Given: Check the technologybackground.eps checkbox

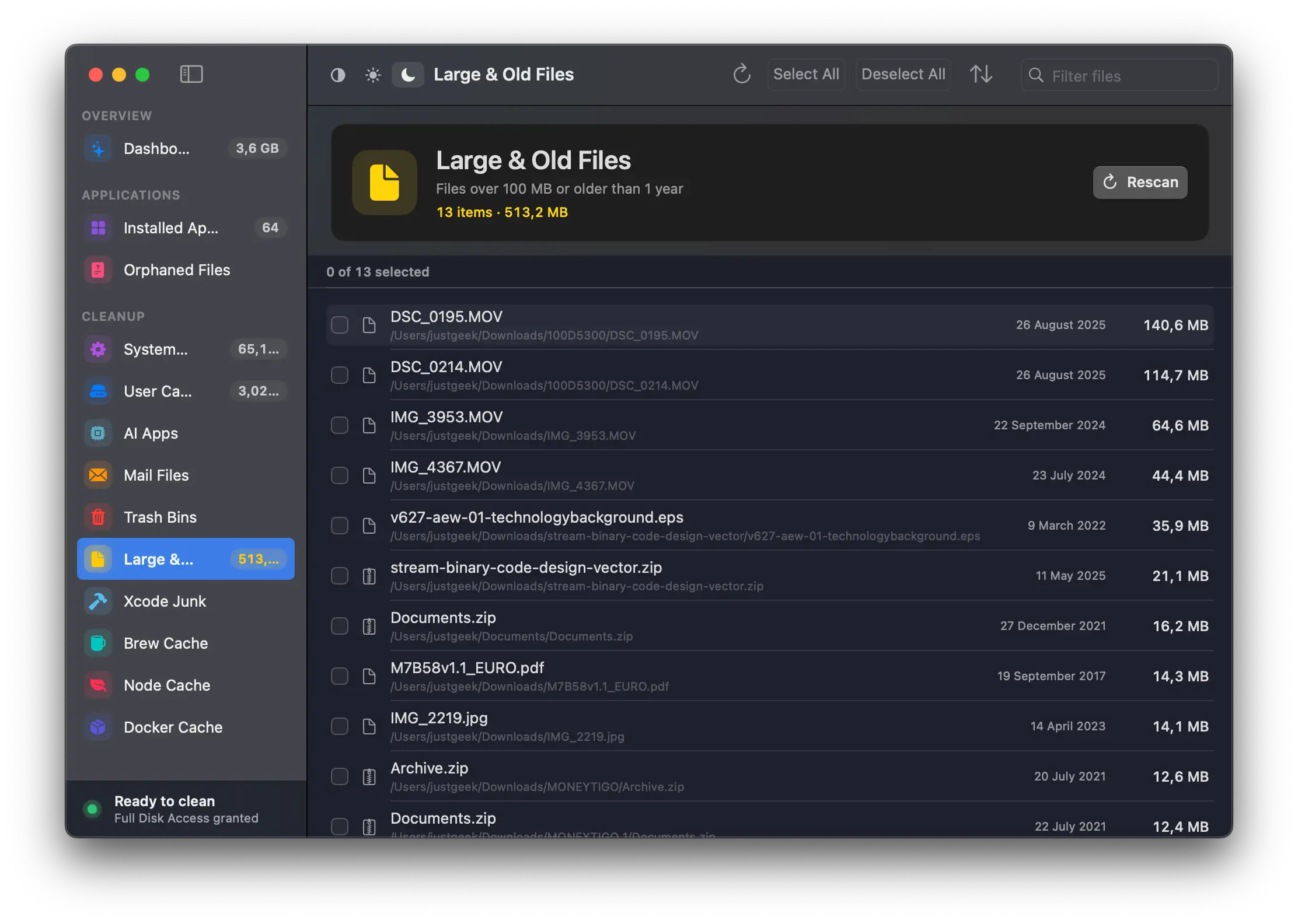Looking at the screenshot, I should [340, 526].
